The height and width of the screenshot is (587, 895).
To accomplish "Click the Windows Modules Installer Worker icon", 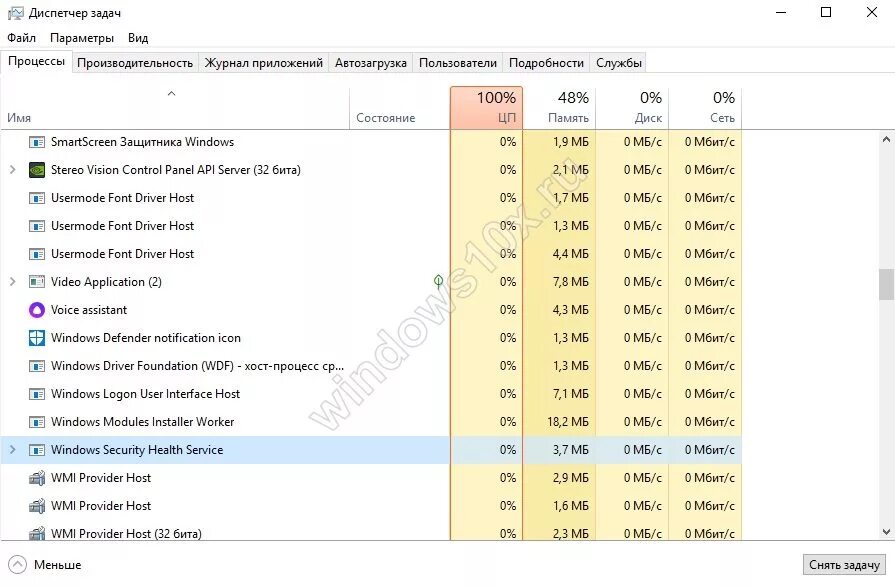I will pos(37,421).
